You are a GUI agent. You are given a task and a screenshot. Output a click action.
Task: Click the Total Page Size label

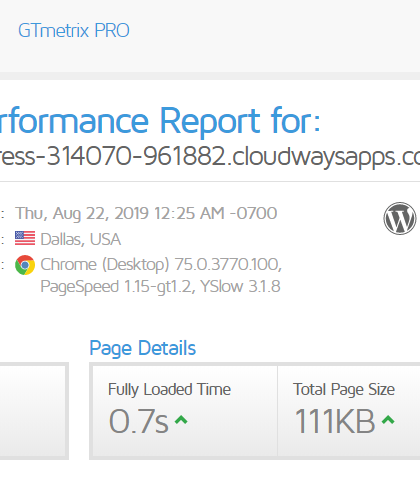tap(344, 389)
